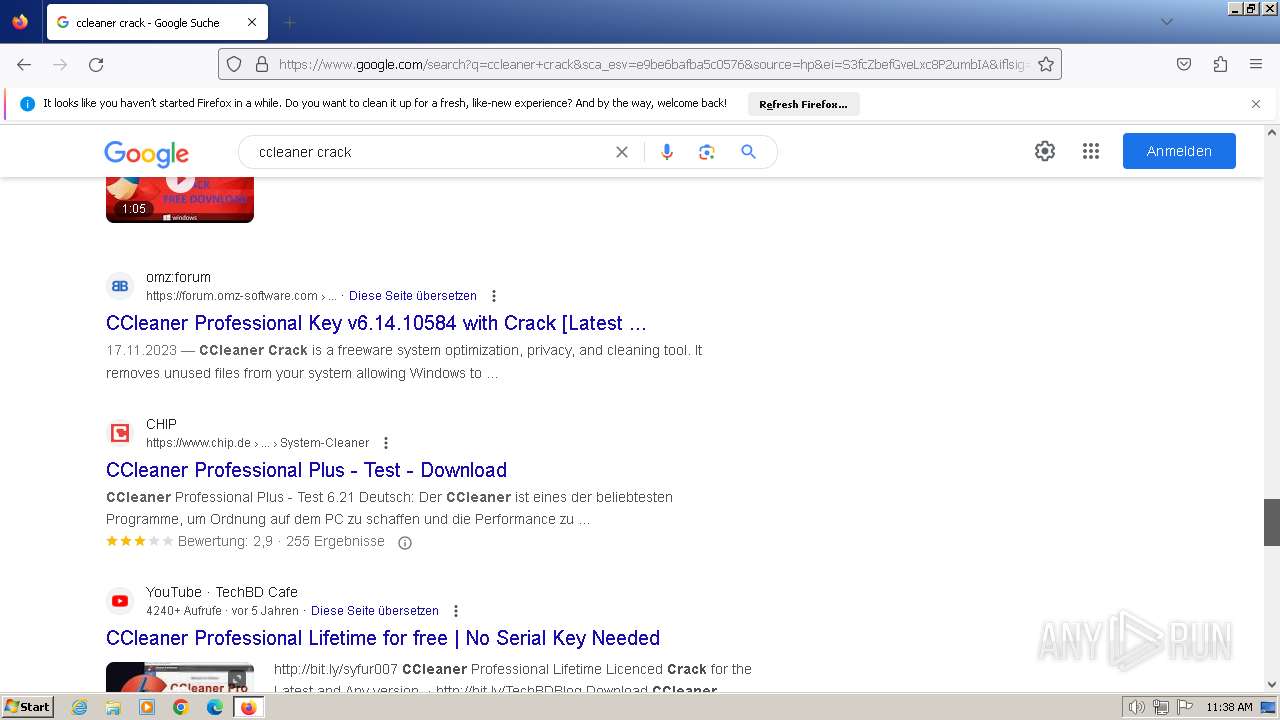Click the 11:38 AM system clock
The height and width of the screenshot is (720, 1280).
tap(1229, 707)
